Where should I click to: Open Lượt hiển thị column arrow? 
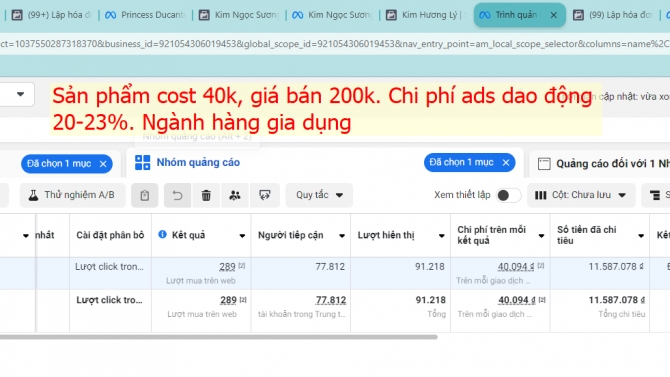point(441,236)
